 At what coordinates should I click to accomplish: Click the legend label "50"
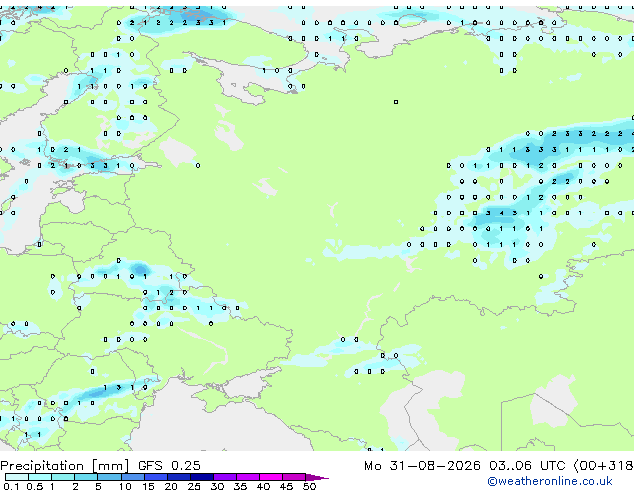pos(309,486)
